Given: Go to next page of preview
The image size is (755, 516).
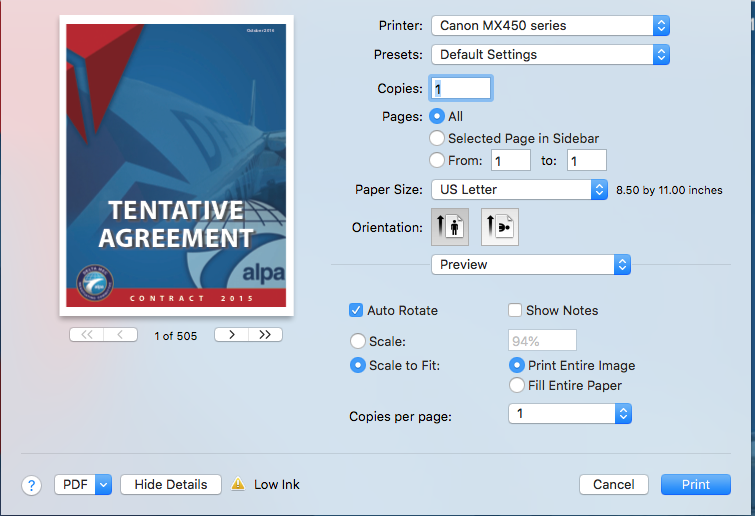Looking at the screenshot, I should [231, 335].
